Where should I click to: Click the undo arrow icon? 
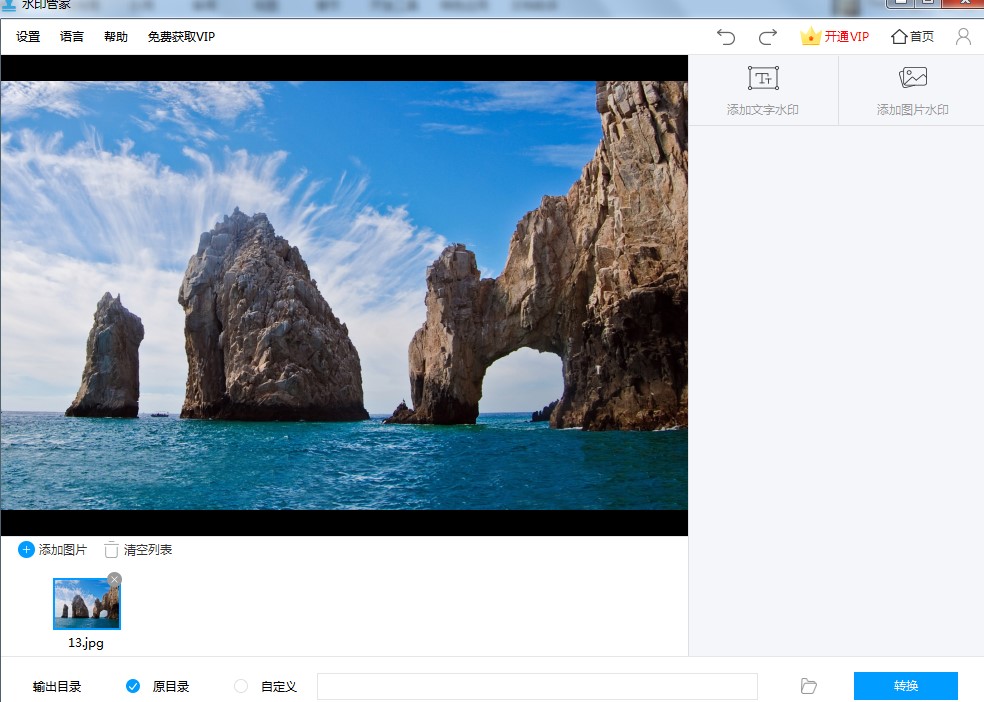coord(726,37)
